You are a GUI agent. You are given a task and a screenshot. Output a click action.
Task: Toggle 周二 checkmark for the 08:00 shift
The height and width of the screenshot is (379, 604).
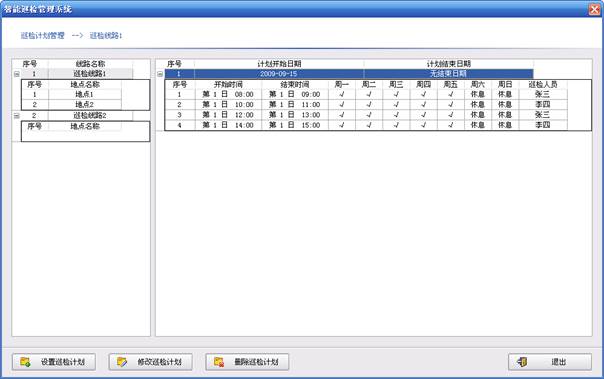pyautogui.click(x=369, y=94)
